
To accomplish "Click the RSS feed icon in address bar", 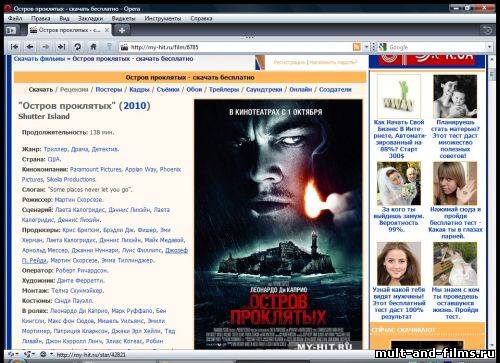I will pyautogui.click(x=357, y=47).
